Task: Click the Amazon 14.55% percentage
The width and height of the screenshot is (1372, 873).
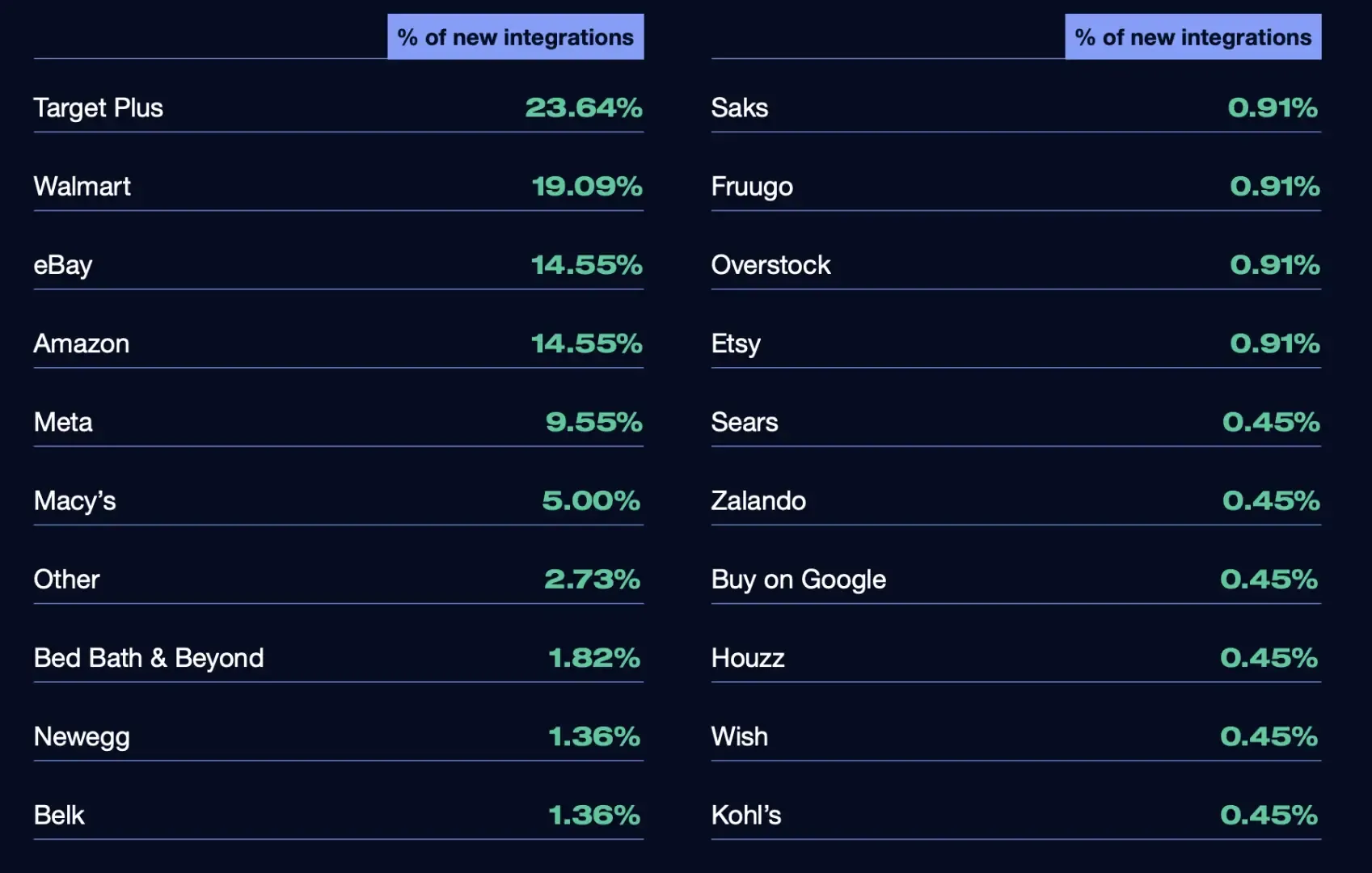Action: [x=587, y=344]
